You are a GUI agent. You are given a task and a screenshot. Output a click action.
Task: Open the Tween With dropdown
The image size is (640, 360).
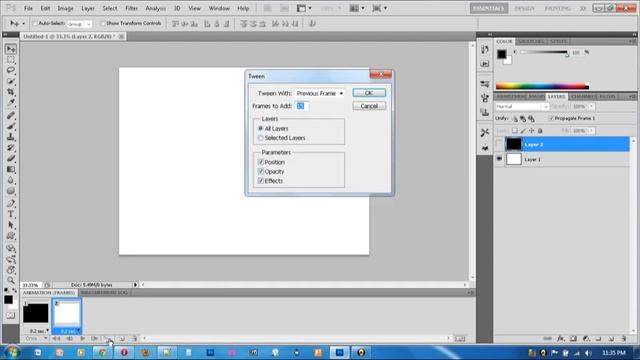coord(320,93)
